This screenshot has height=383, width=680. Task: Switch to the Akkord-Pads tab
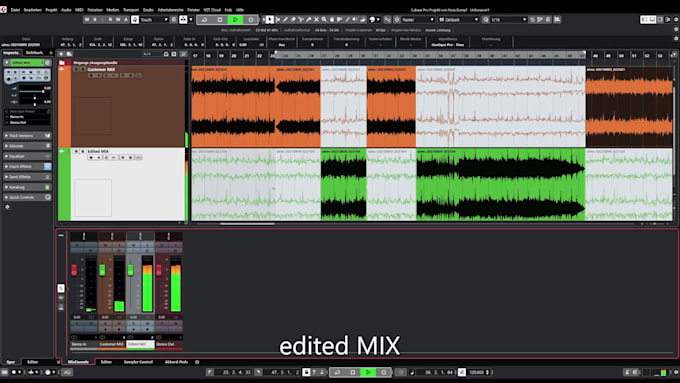pos(176,362)
